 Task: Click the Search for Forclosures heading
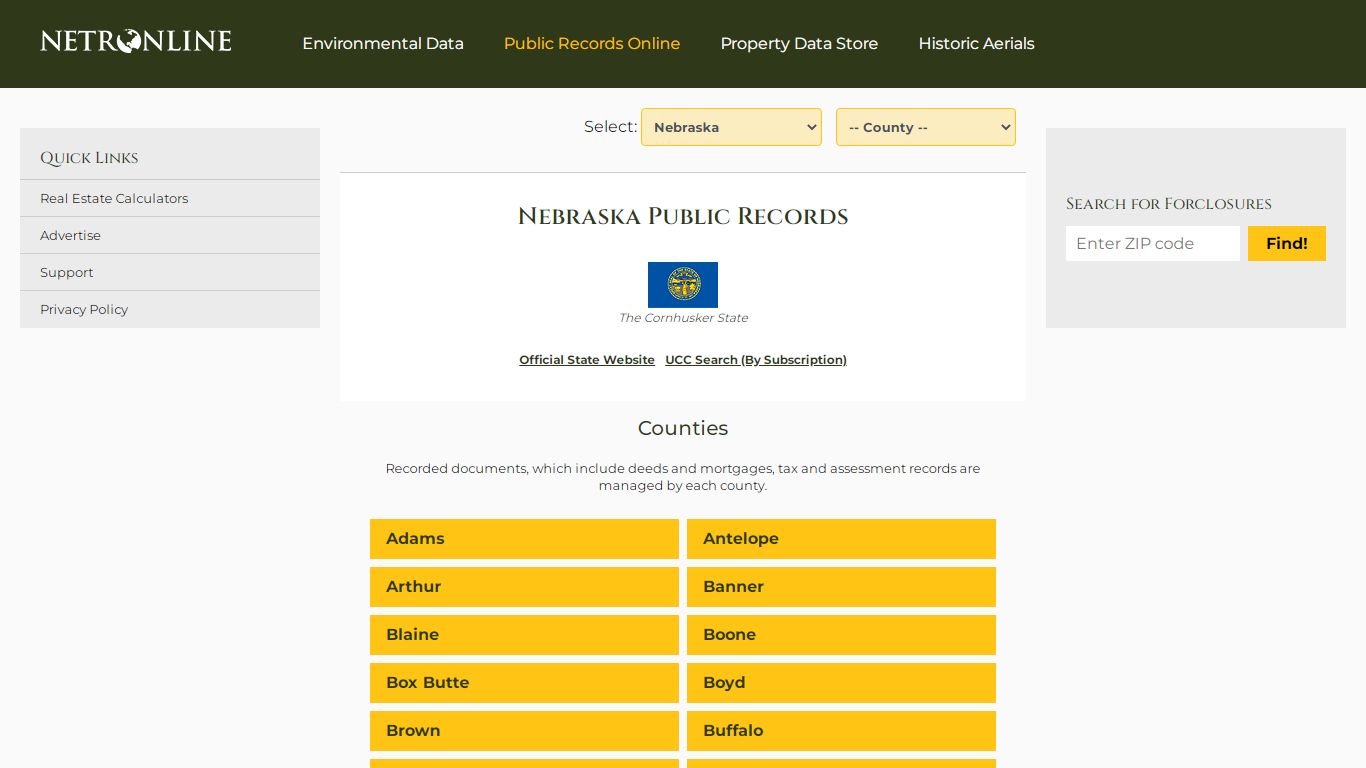coord(1169,204)
